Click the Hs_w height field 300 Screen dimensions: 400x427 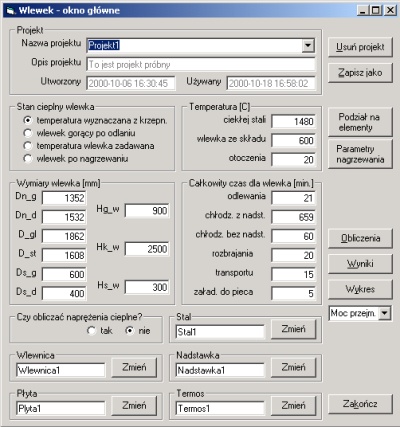[x=147, y=287]
